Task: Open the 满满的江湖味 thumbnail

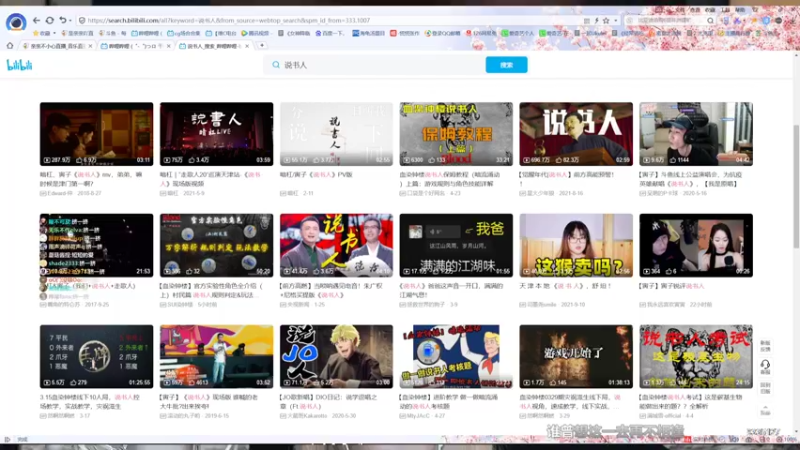Action: point(456,245)
